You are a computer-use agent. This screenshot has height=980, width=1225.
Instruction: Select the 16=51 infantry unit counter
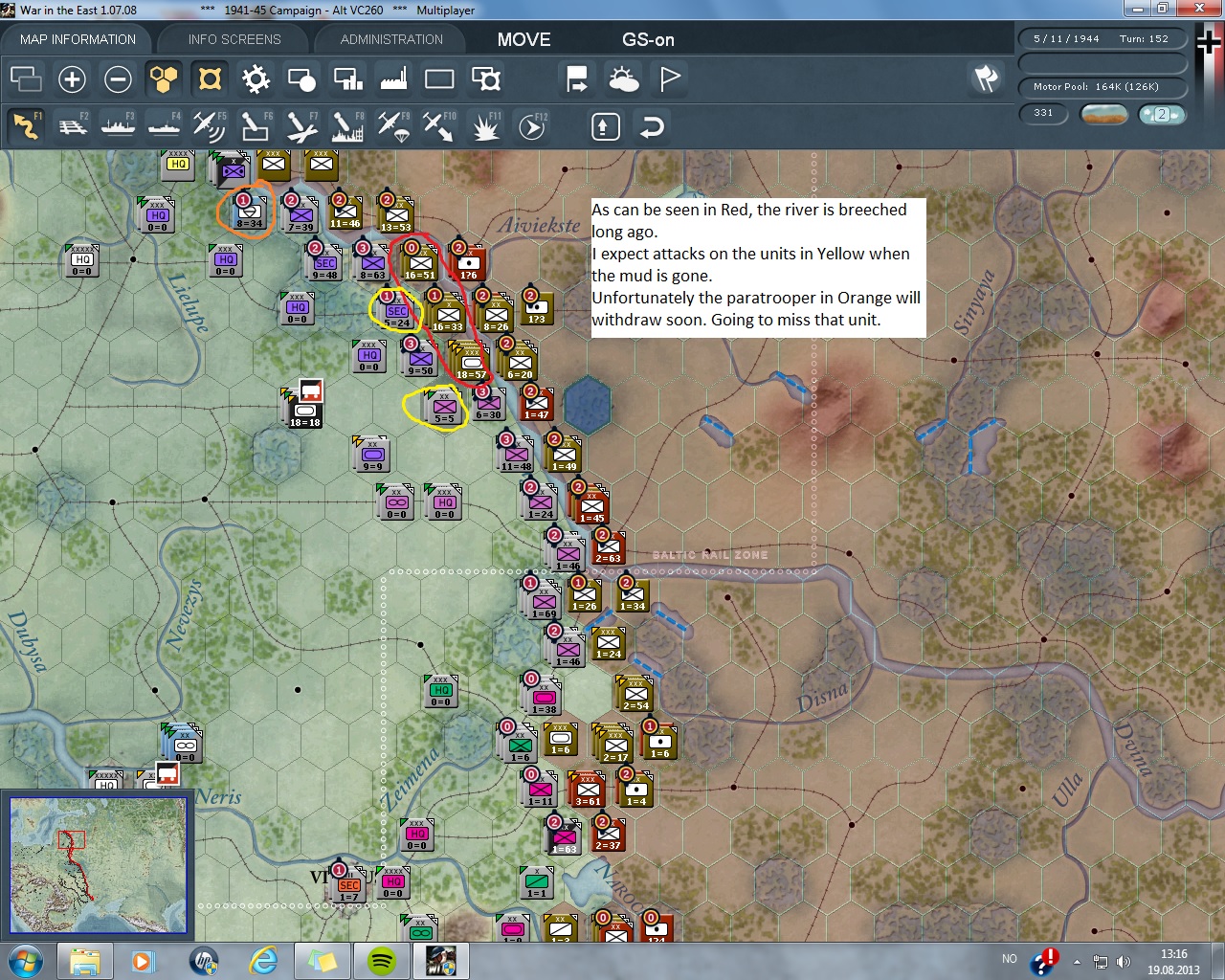point(420,263)
